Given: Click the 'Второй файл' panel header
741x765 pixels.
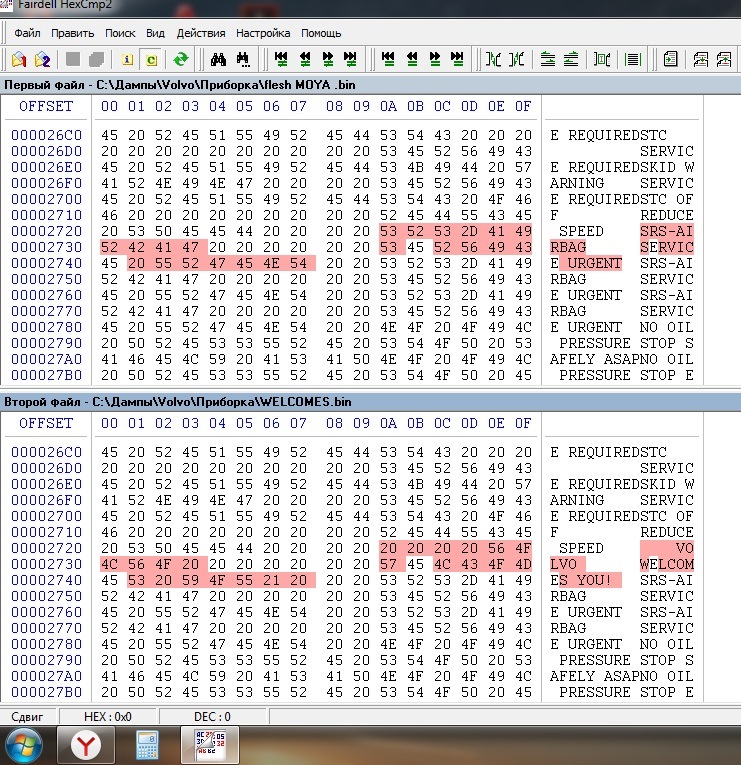Looking at the screenshot, I should [x=370, y=402].
